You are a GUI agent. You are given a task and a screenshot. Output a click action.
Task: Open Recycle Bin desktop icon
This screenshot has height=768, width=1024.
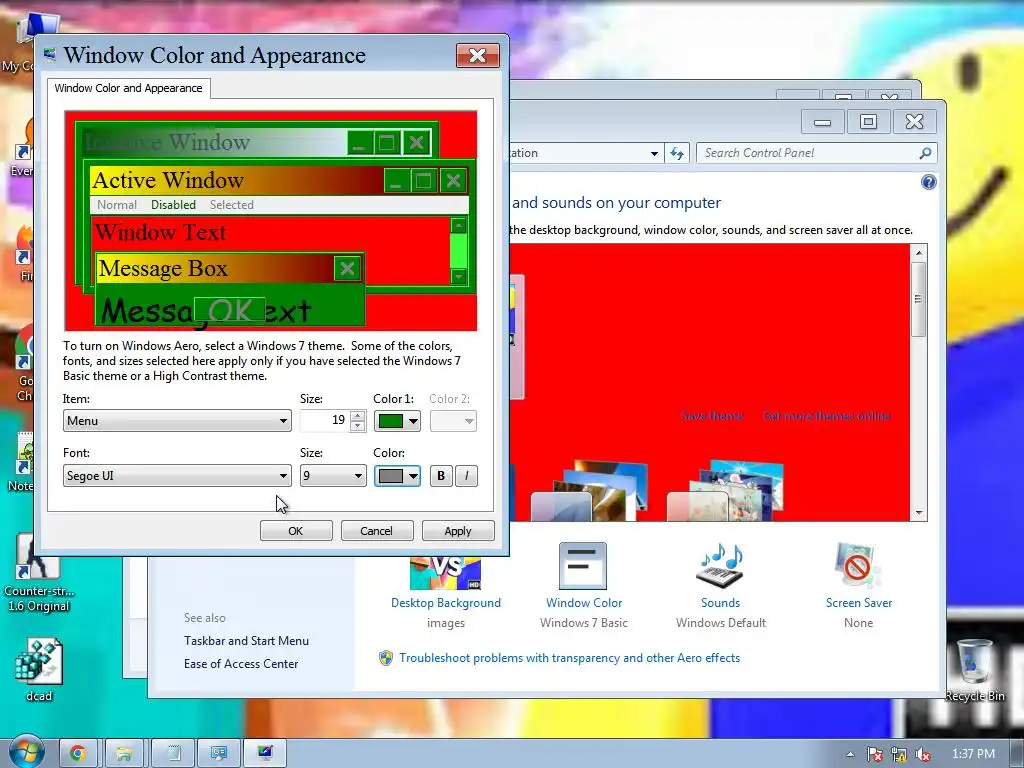(974, 670)
